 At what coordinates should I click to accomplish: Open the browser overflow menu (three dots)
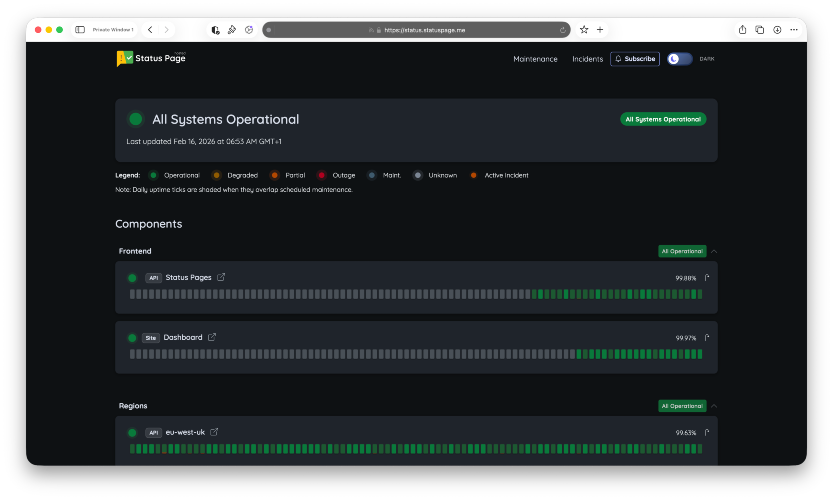click(x=793, y=30)
